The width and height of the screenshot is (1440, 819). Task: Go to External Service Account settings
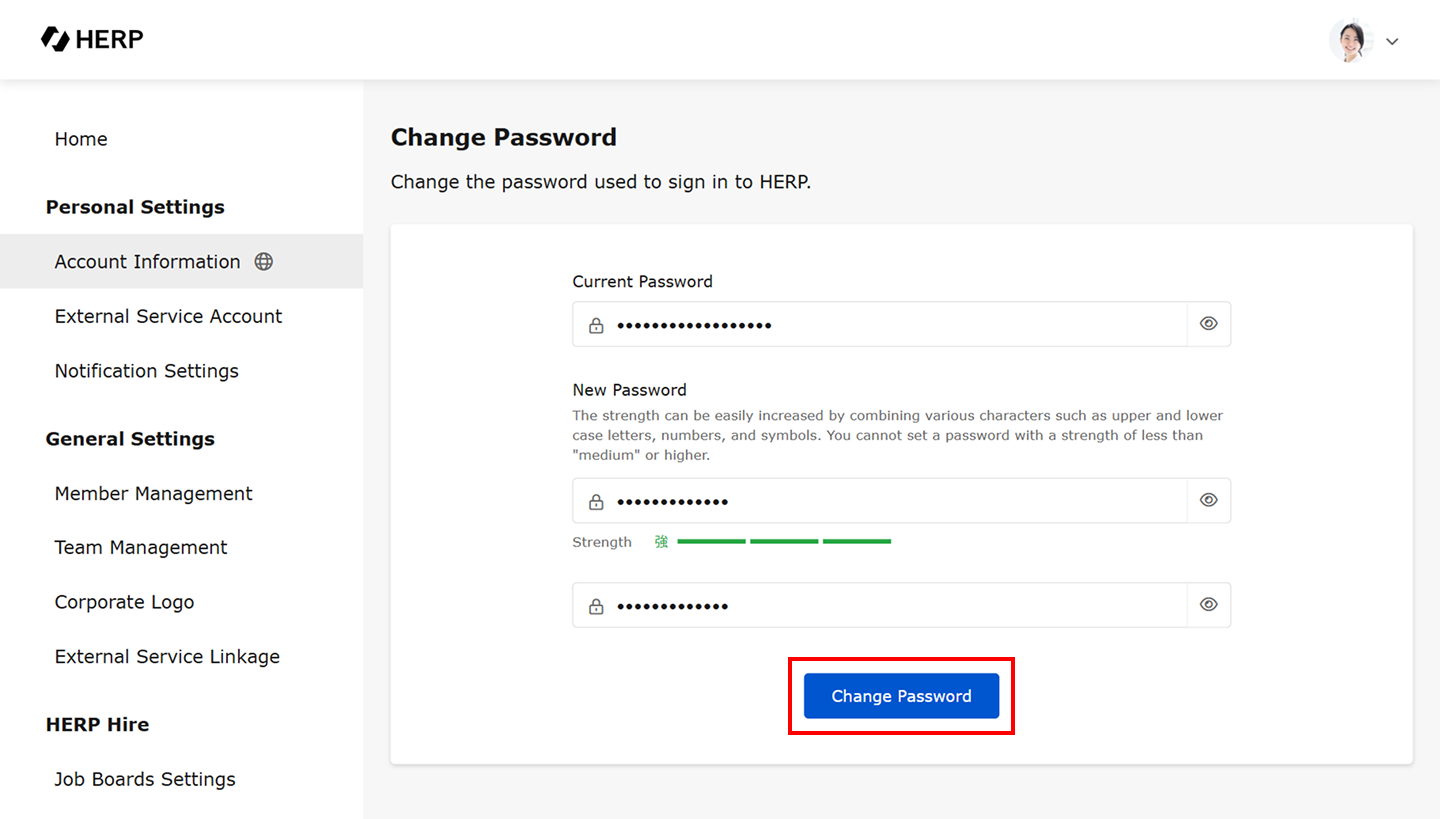(x=168, y=316)
